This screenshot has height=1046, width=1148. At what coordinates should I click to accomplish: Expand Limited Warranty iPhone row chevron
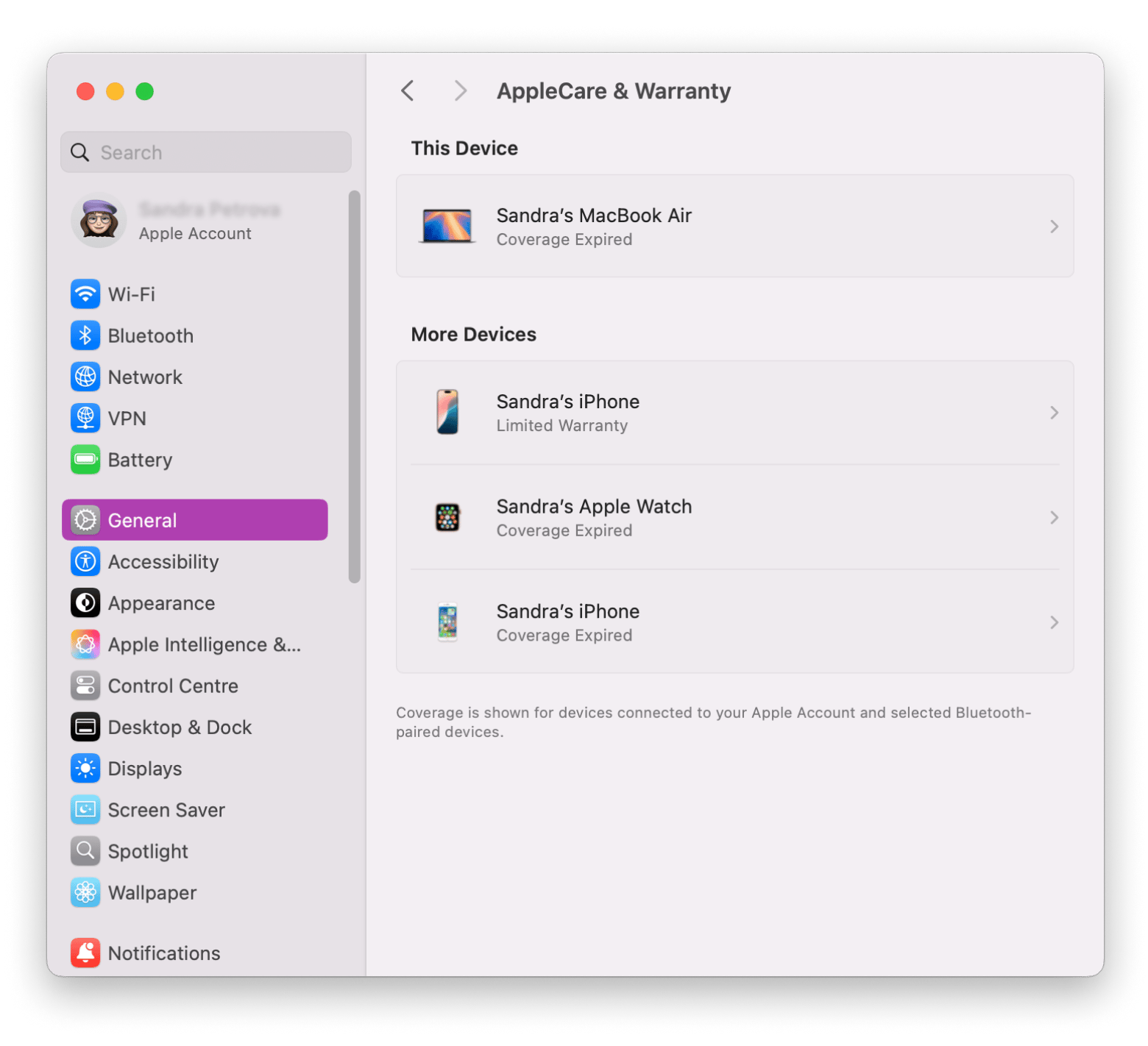pyautogui.click(x=1054, y=413)
